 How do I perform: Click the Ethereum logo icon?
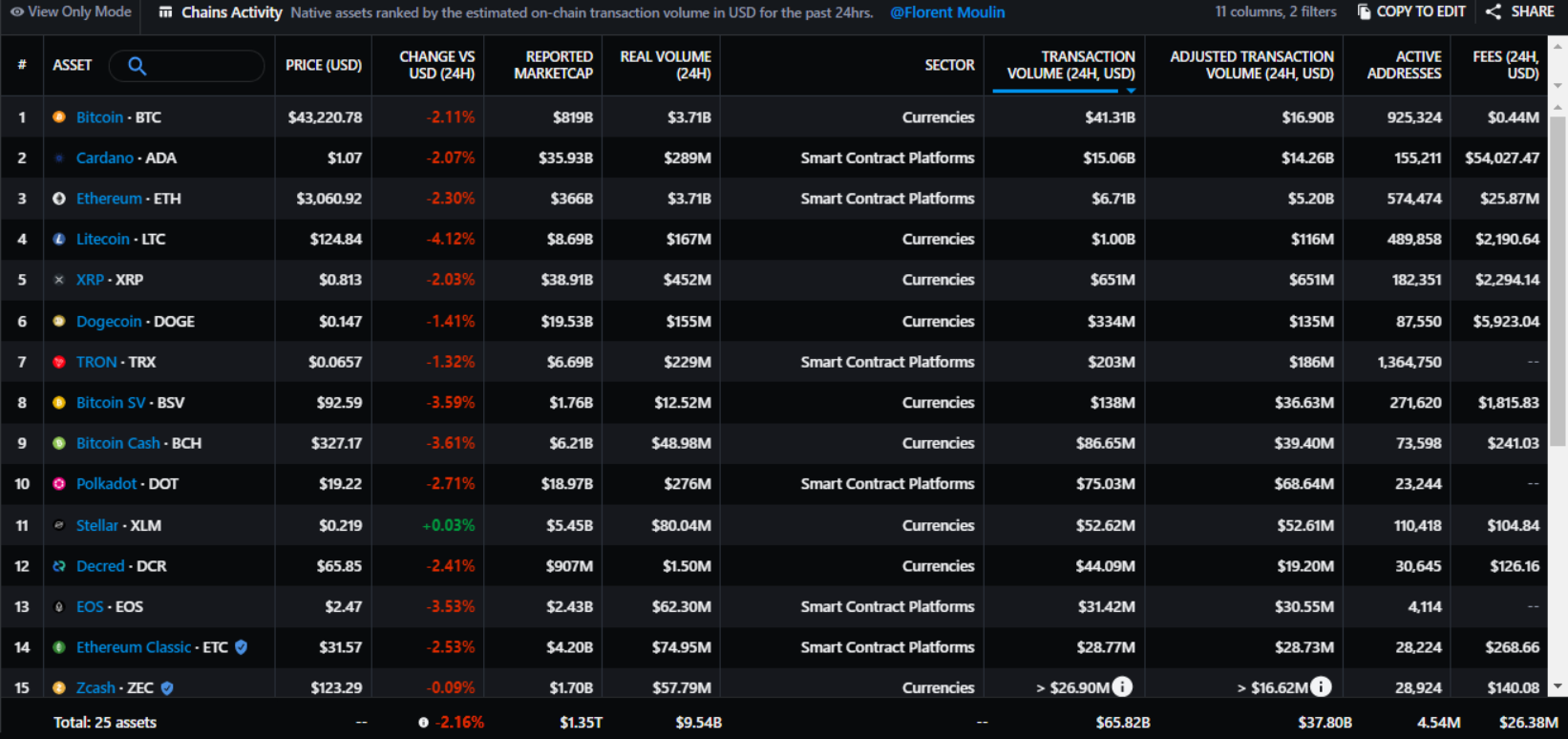point(59,199)
